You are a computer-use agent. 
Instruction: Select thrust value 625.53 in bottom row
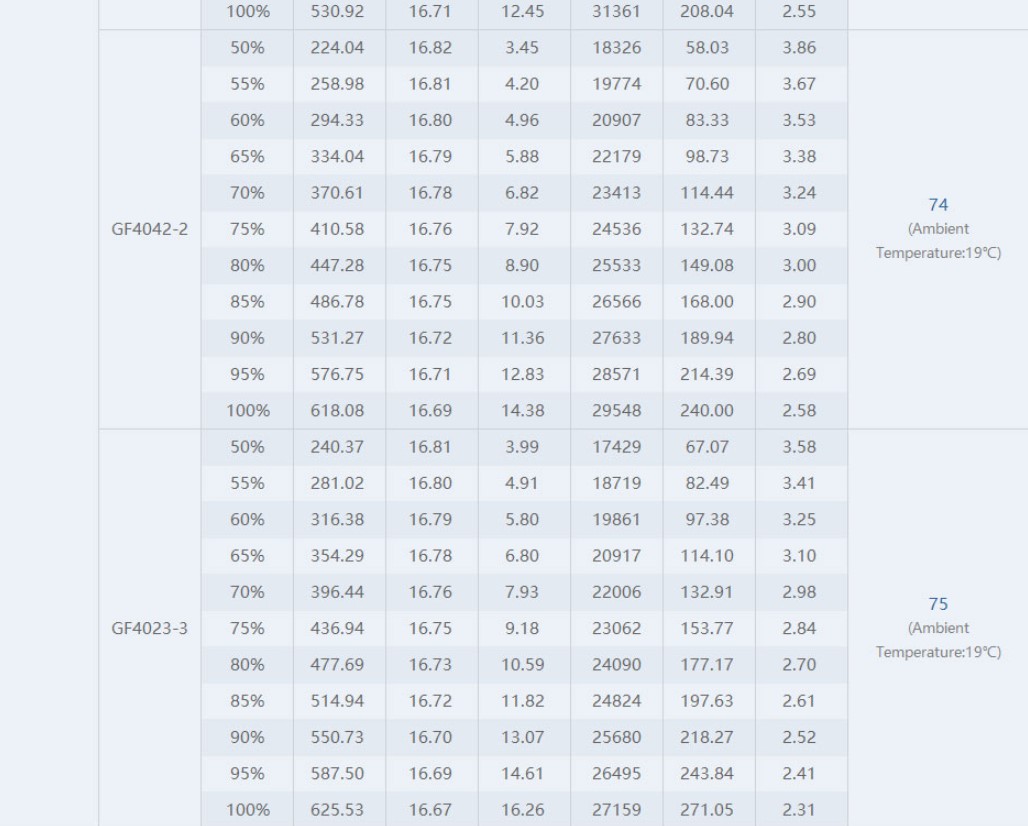pyautogui.click(x=337, y=810)
